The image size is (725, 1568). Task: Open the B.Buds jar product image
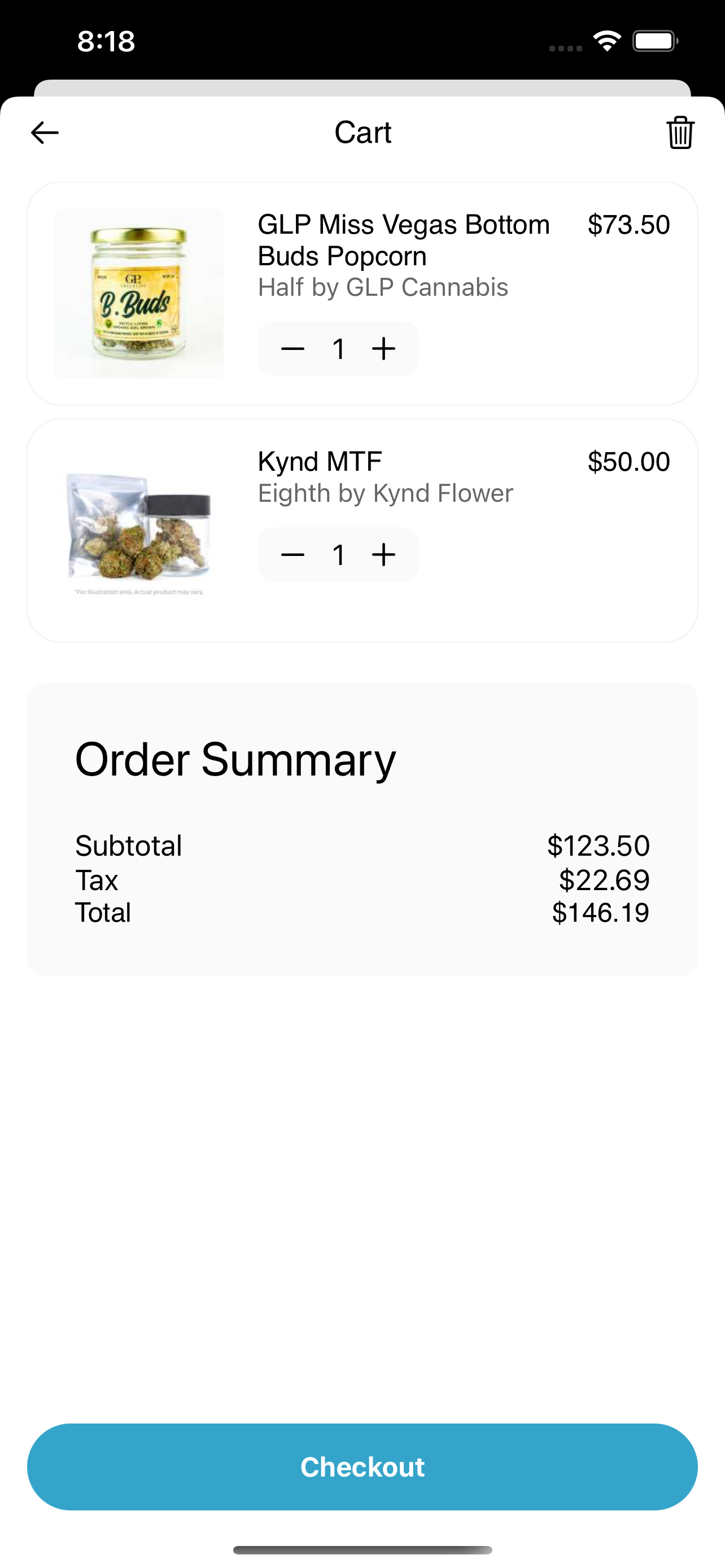[139, 294]
